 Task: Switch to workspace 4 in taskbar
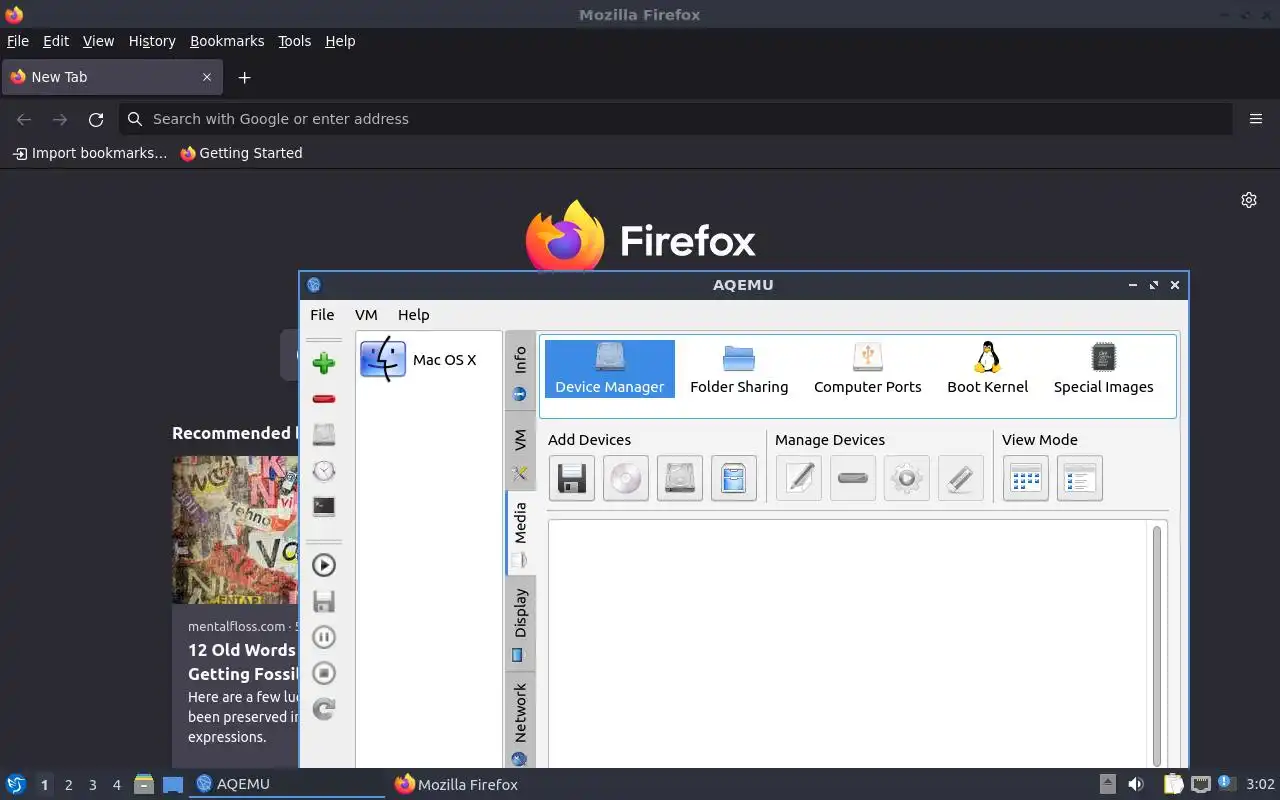coord(117,785)
